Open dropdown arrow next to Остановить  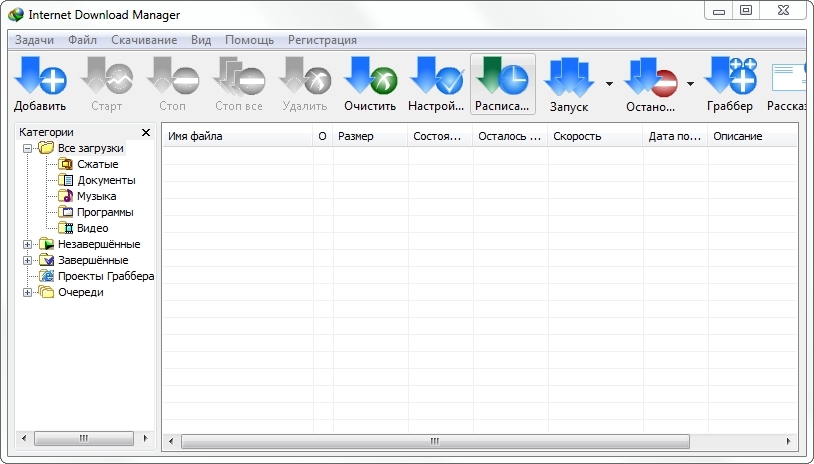690,84
